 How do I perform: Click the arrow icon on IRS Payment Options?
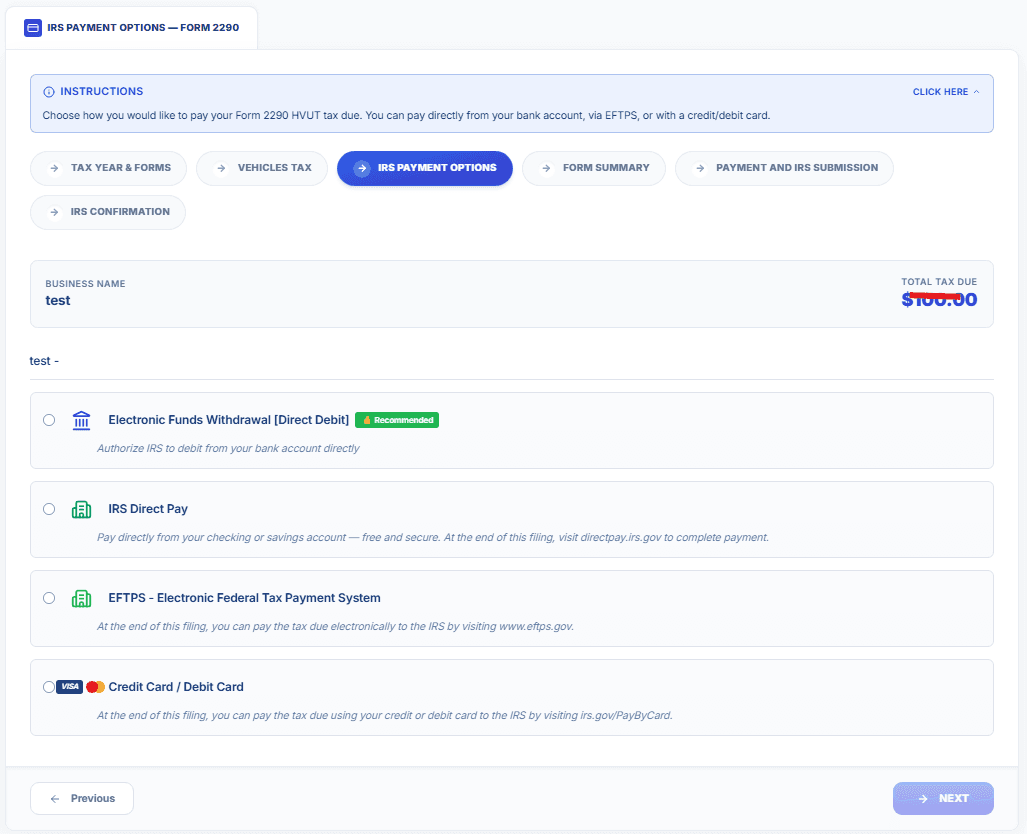pyautogui.click(x=362, y=168)
